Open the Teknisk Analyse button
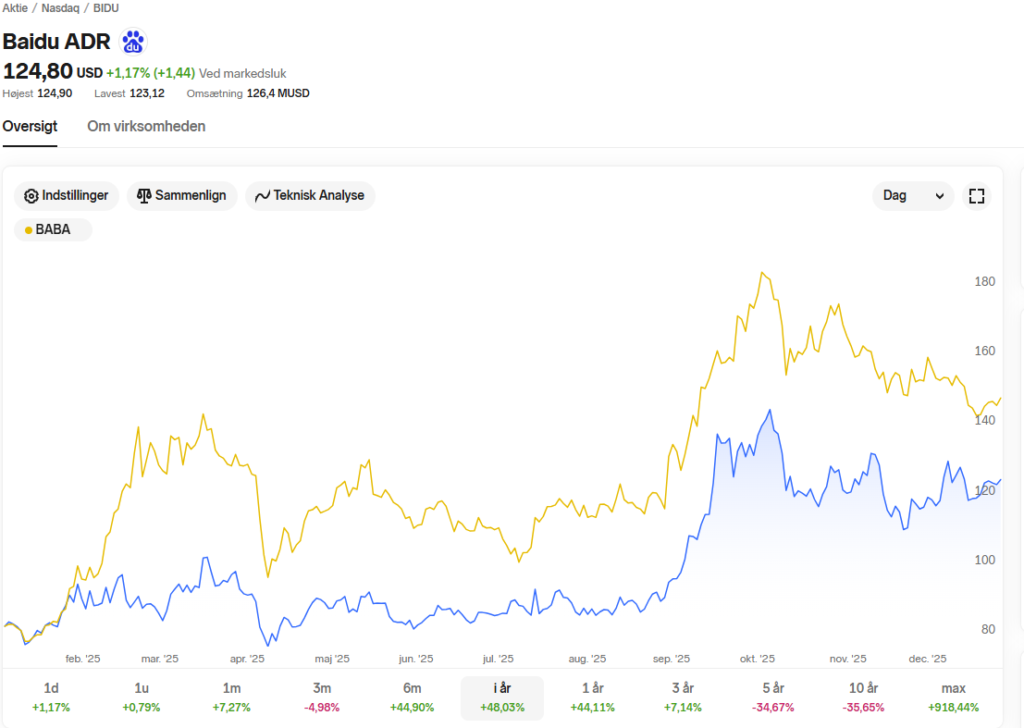This screenshot has width=1024, height=728. coord(310,195)
